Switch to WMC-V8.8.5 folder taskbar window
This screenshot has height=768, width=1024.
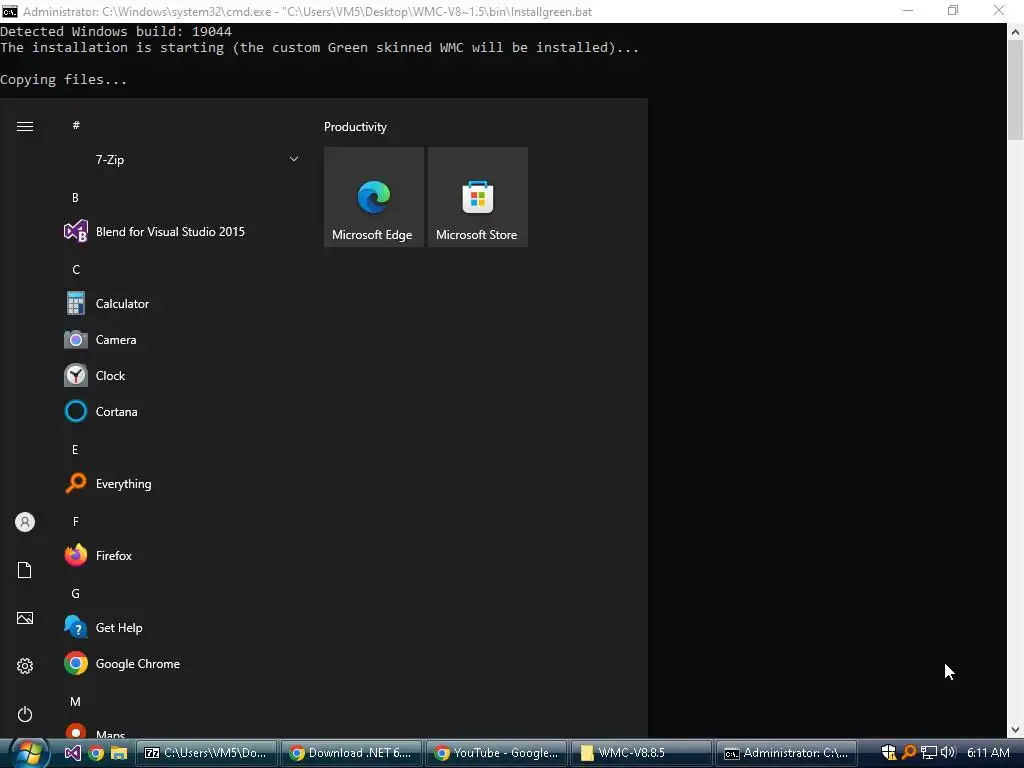[641, 753]
